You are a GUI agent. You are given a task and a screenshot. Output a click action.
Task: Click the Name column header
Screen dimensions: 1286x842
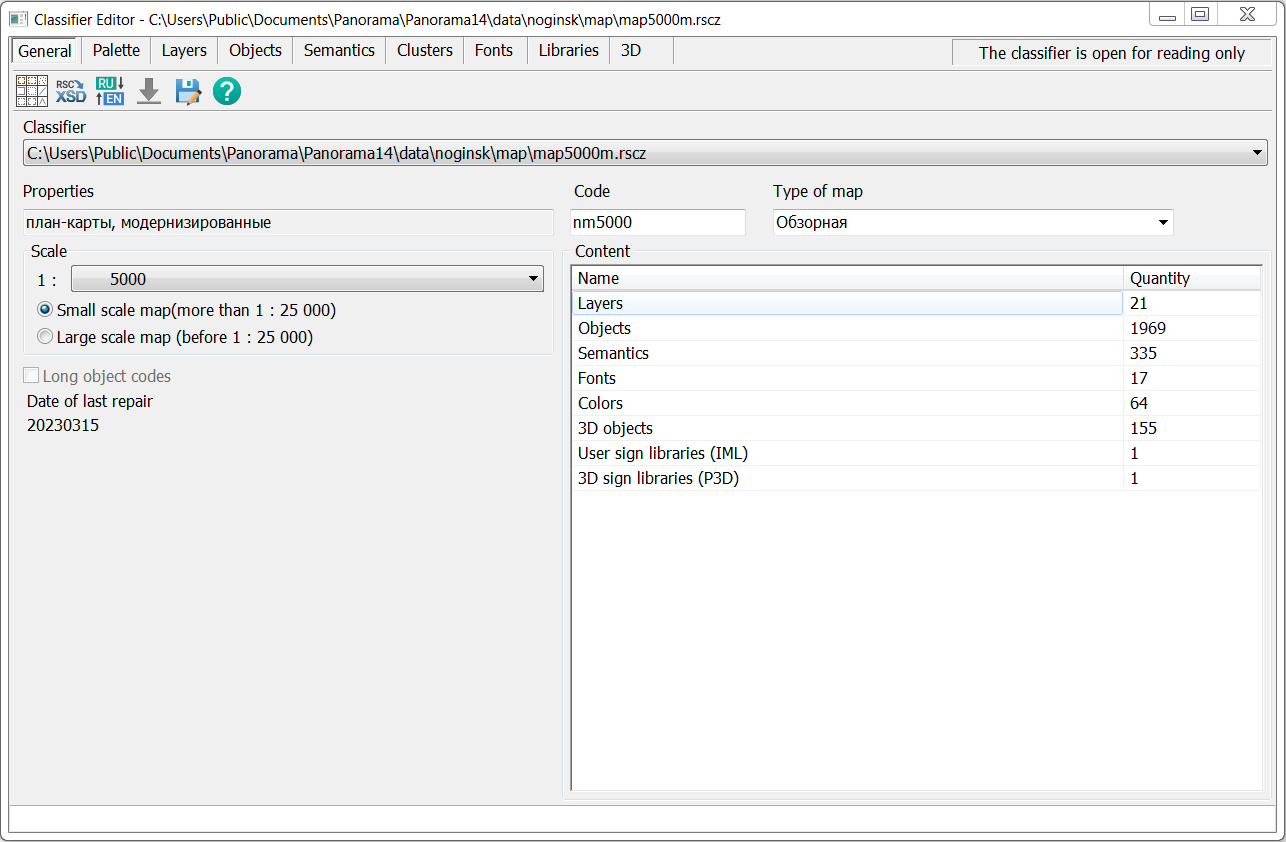click(848, 278)
